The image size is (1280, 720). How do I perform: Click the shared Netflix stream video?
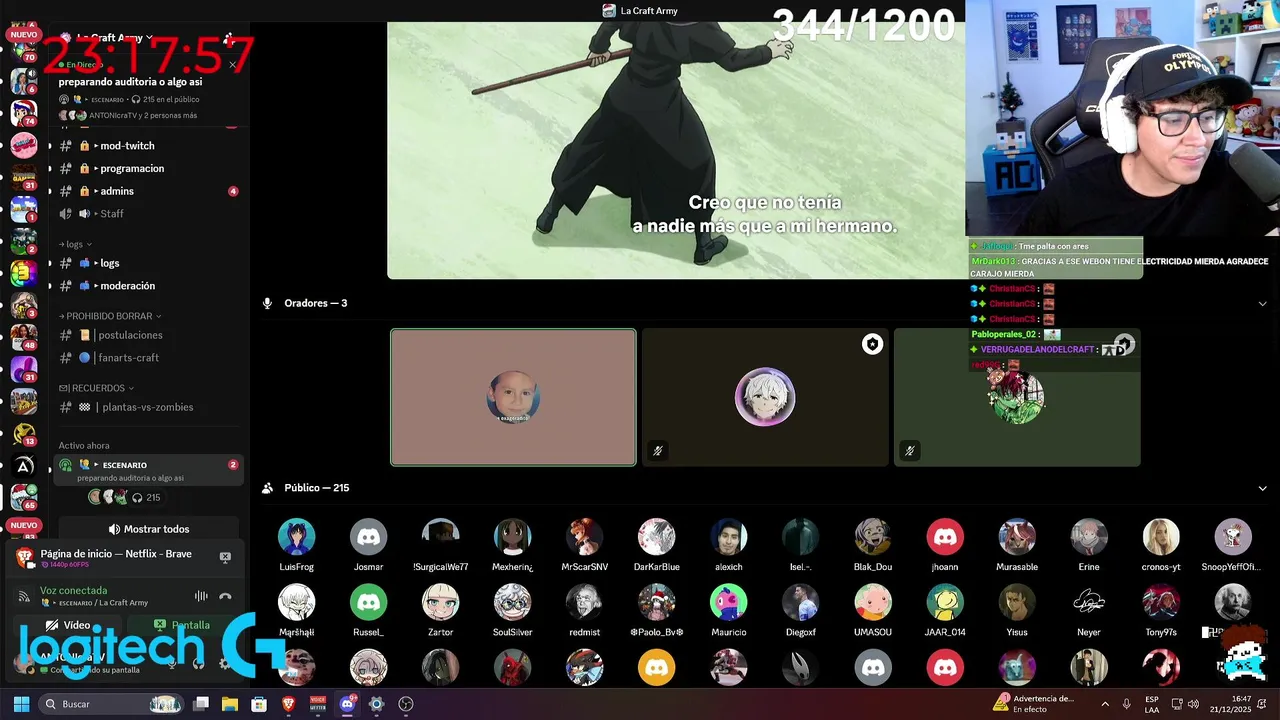(676, 150)
